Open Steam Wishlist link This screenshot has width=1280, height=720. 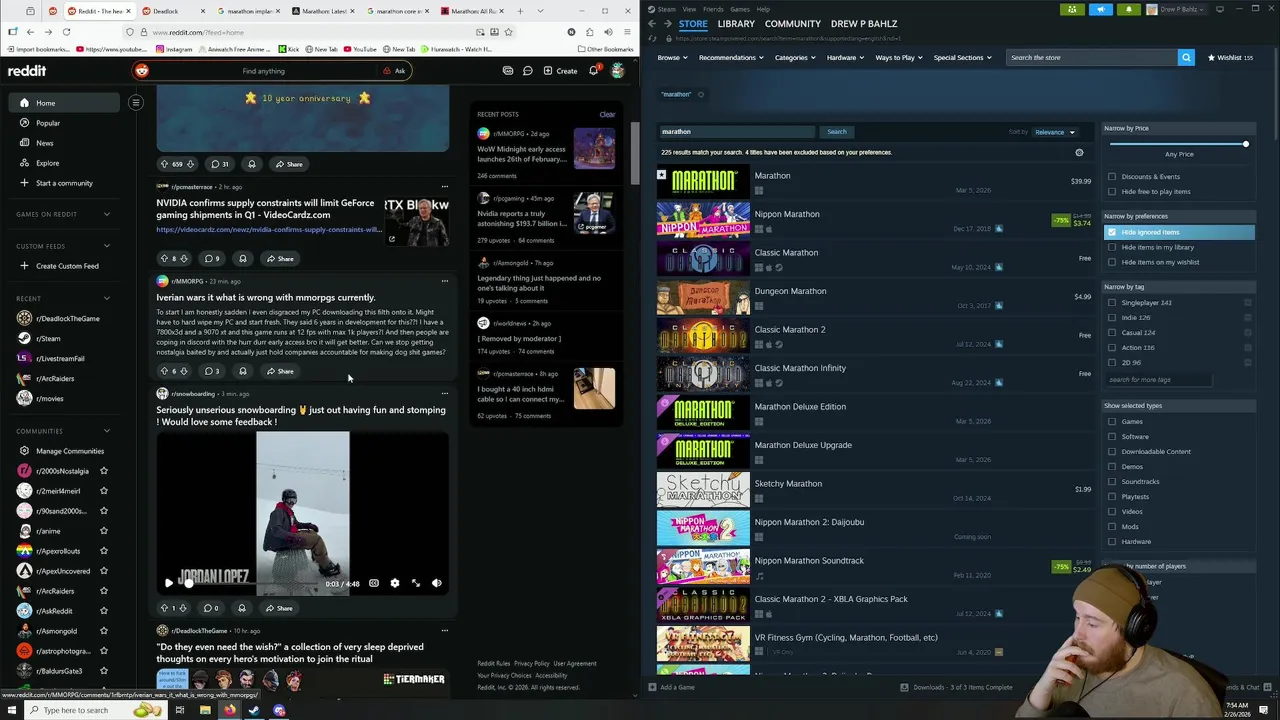tap(1231, 57)
